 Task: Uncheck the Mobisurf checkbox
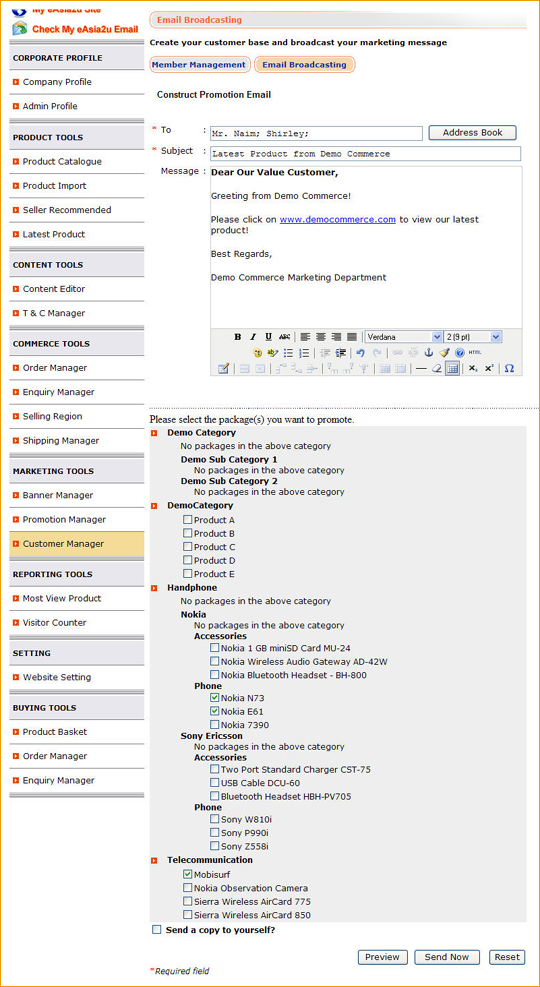coord(188,874)
